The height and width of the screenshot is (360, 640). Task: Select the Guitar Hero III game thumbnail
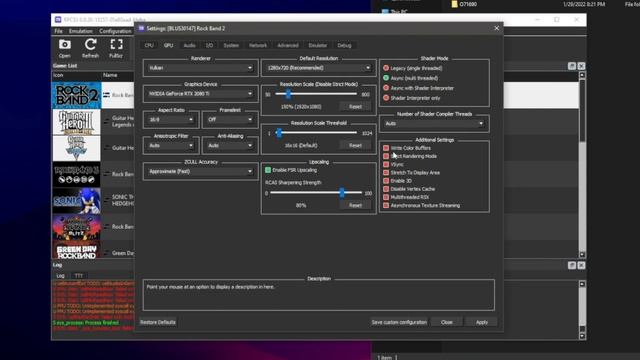(x=76, y=122)
